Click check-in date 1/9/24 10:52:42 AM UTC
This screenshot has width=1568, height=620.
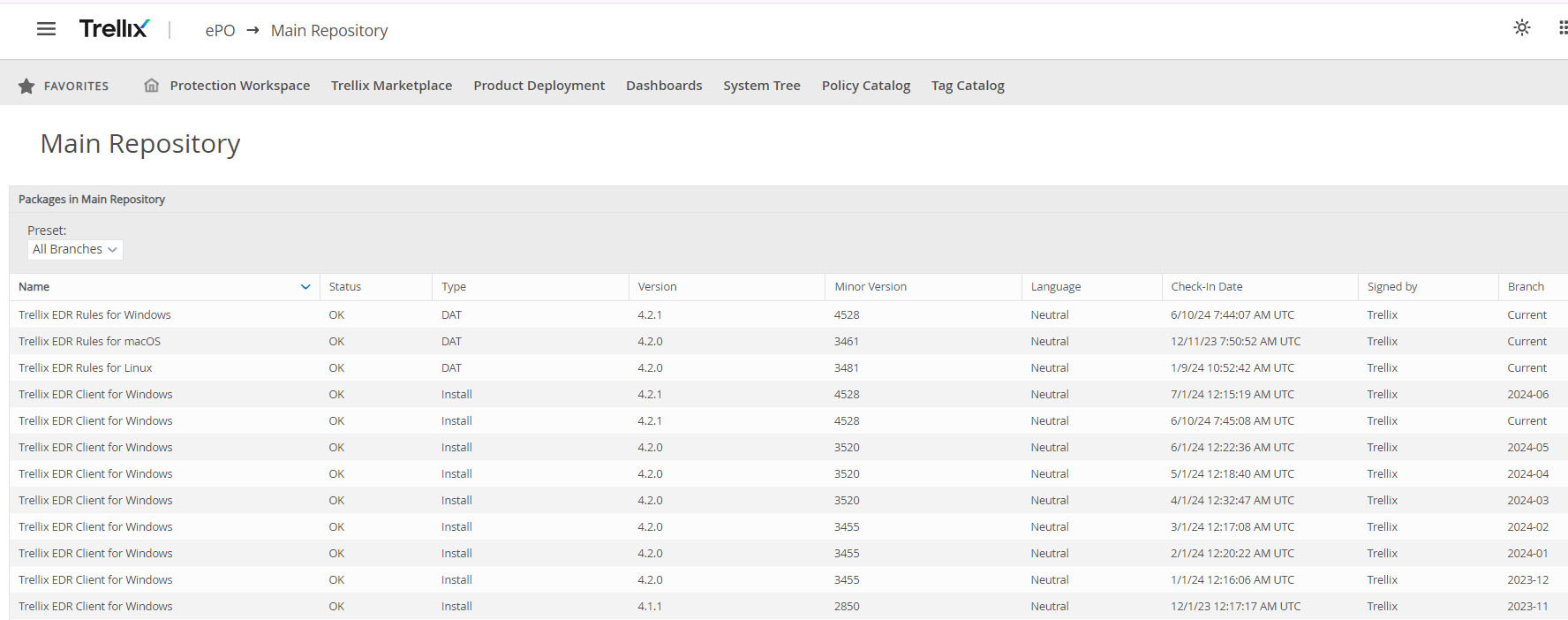click(1233, 367)
